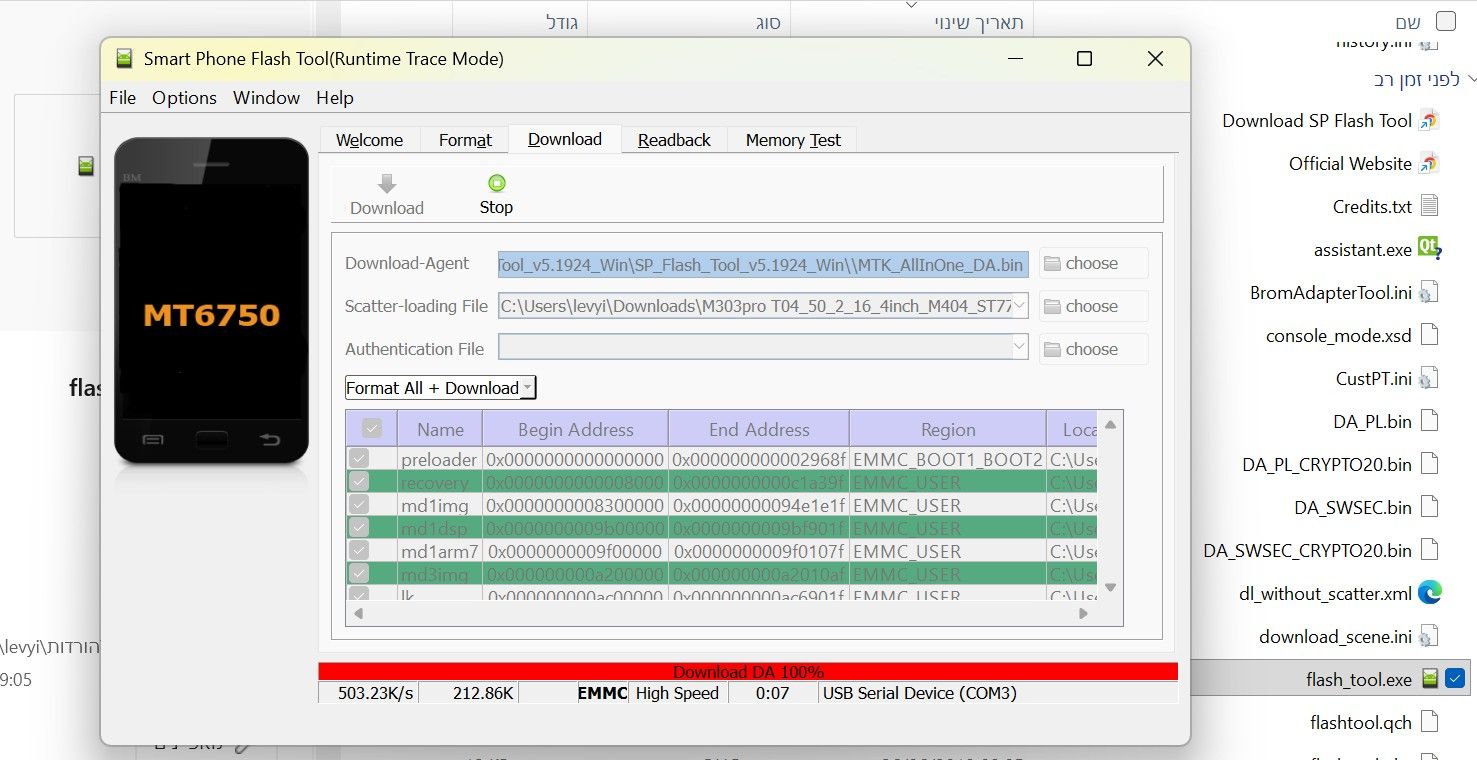Sort table by Region column header
Image resolution: width=1477 pixels, height=760 pixels.
pyautogui.click(x=948, y=429)
